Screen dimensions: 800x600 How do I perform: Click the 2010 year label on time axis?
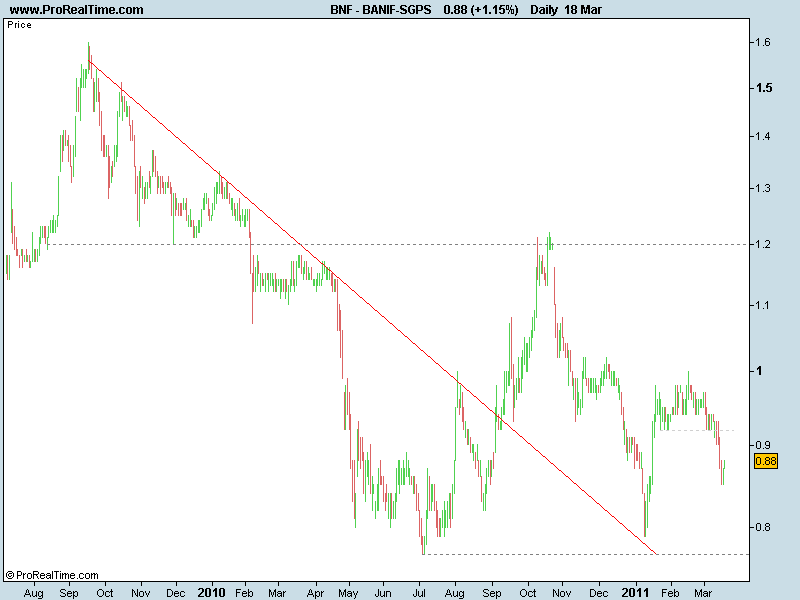point(211,592)
